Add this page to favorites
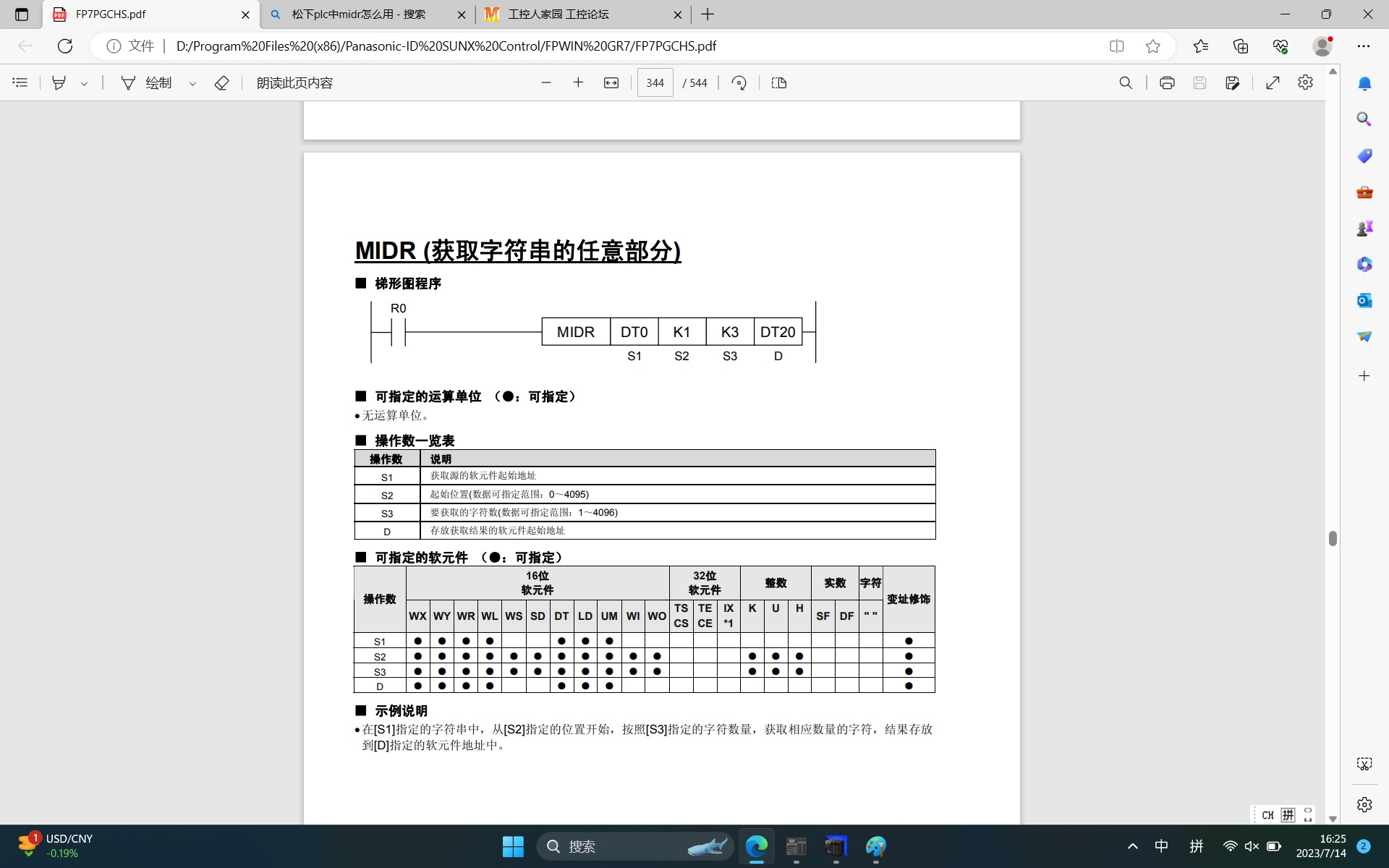 [x=1153, y=46]
